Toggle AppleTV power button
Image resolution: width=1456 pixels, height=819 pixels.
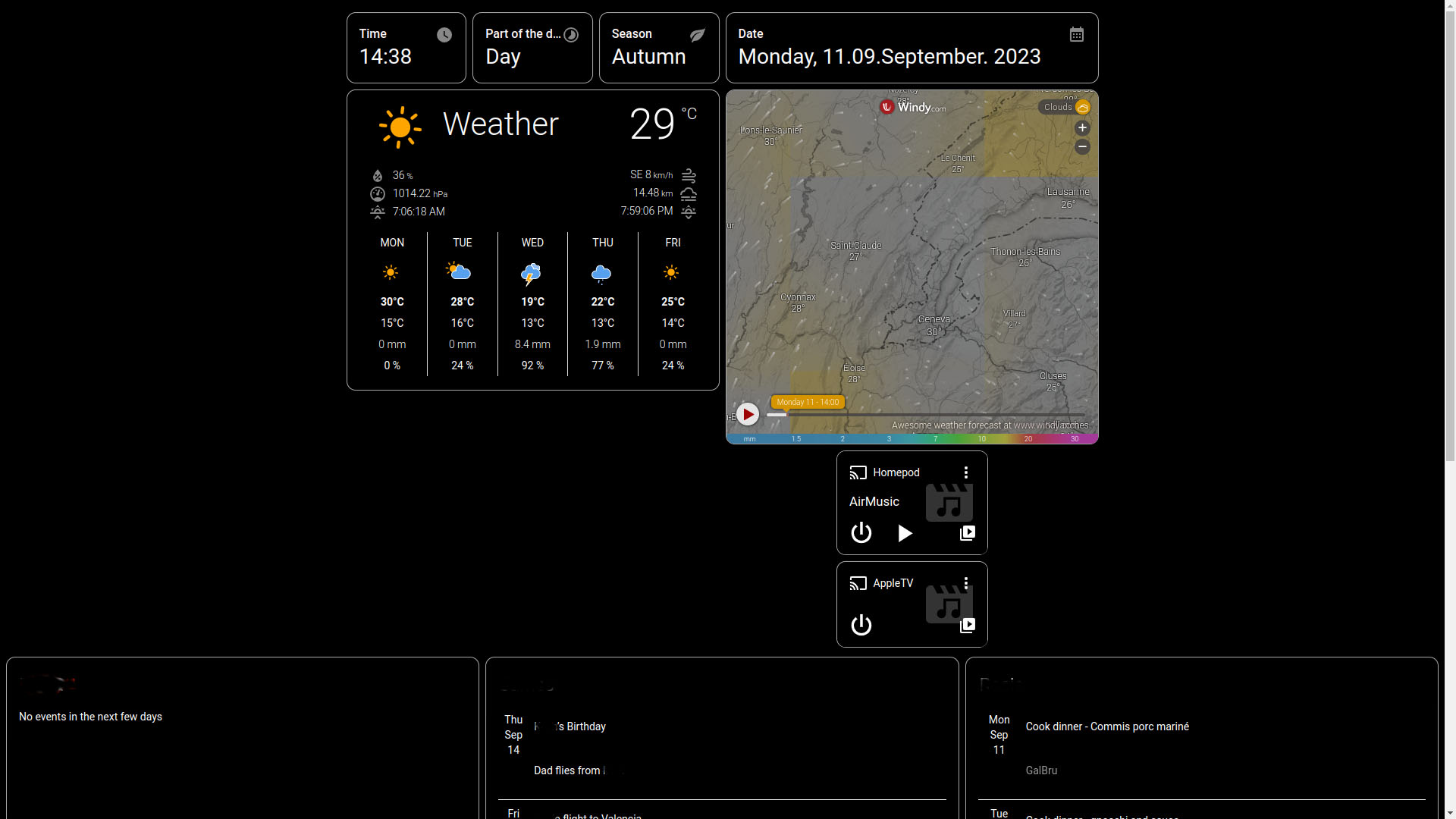pyautogui.click(x=861, y=626)
